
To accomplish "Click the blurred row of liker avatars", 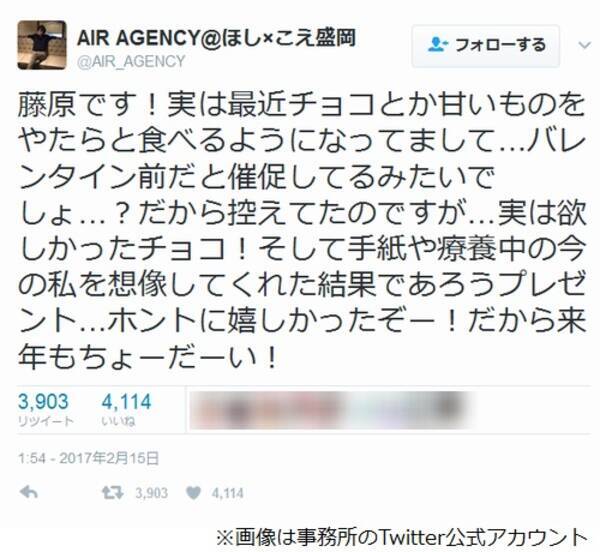I will [x=331, y=410].
